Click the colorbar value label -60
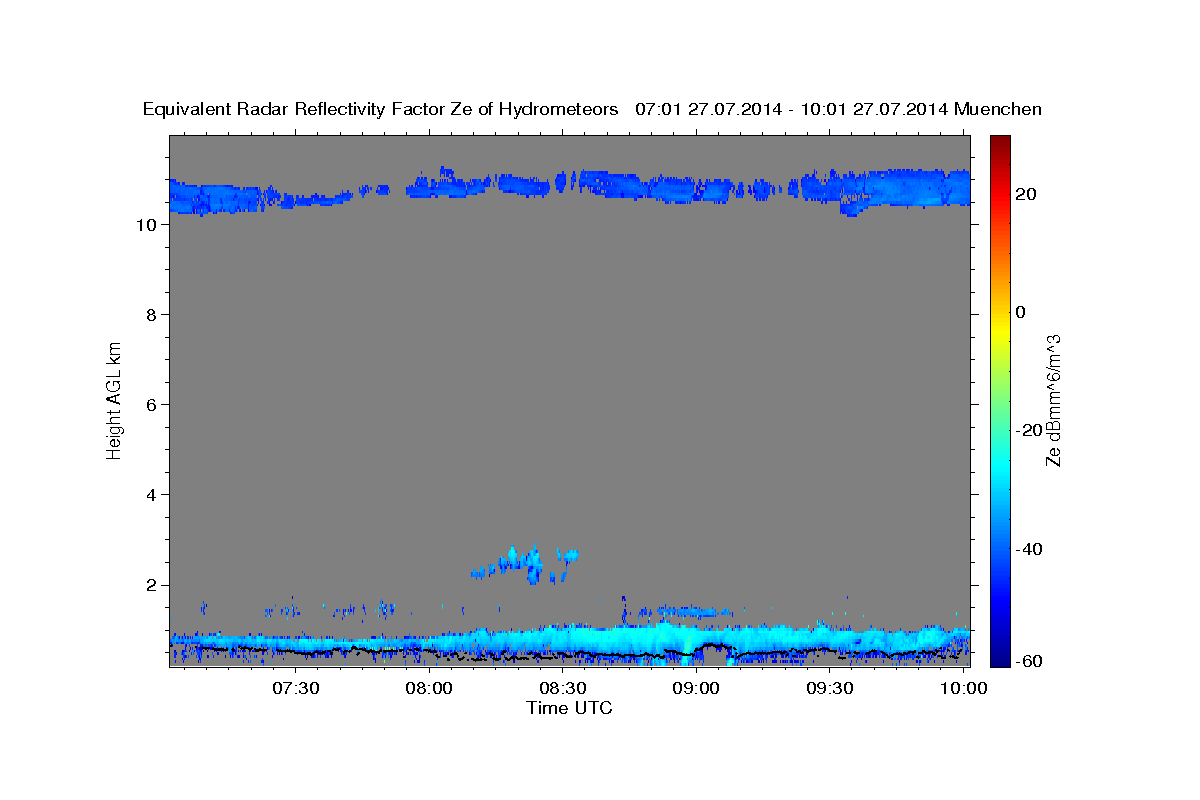The width and height of the screenshot is (1200, 800). click(x=1029, y=662)
